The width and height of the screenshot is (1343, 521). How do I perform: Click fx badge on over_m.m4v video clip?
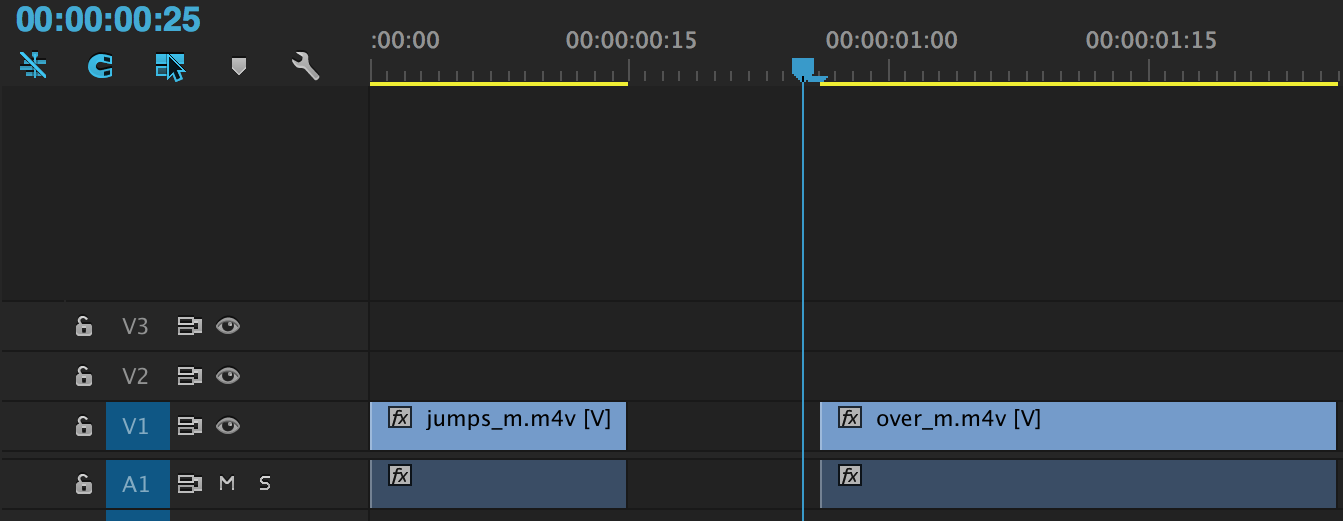tap(850, 418)
